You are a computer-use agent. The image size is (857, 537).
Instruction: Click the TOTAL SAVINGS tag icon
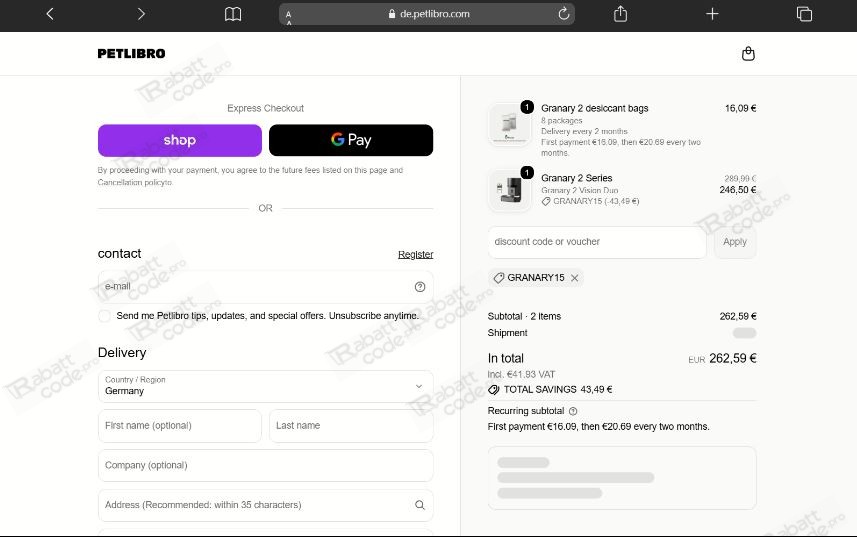tap(494, 390)
